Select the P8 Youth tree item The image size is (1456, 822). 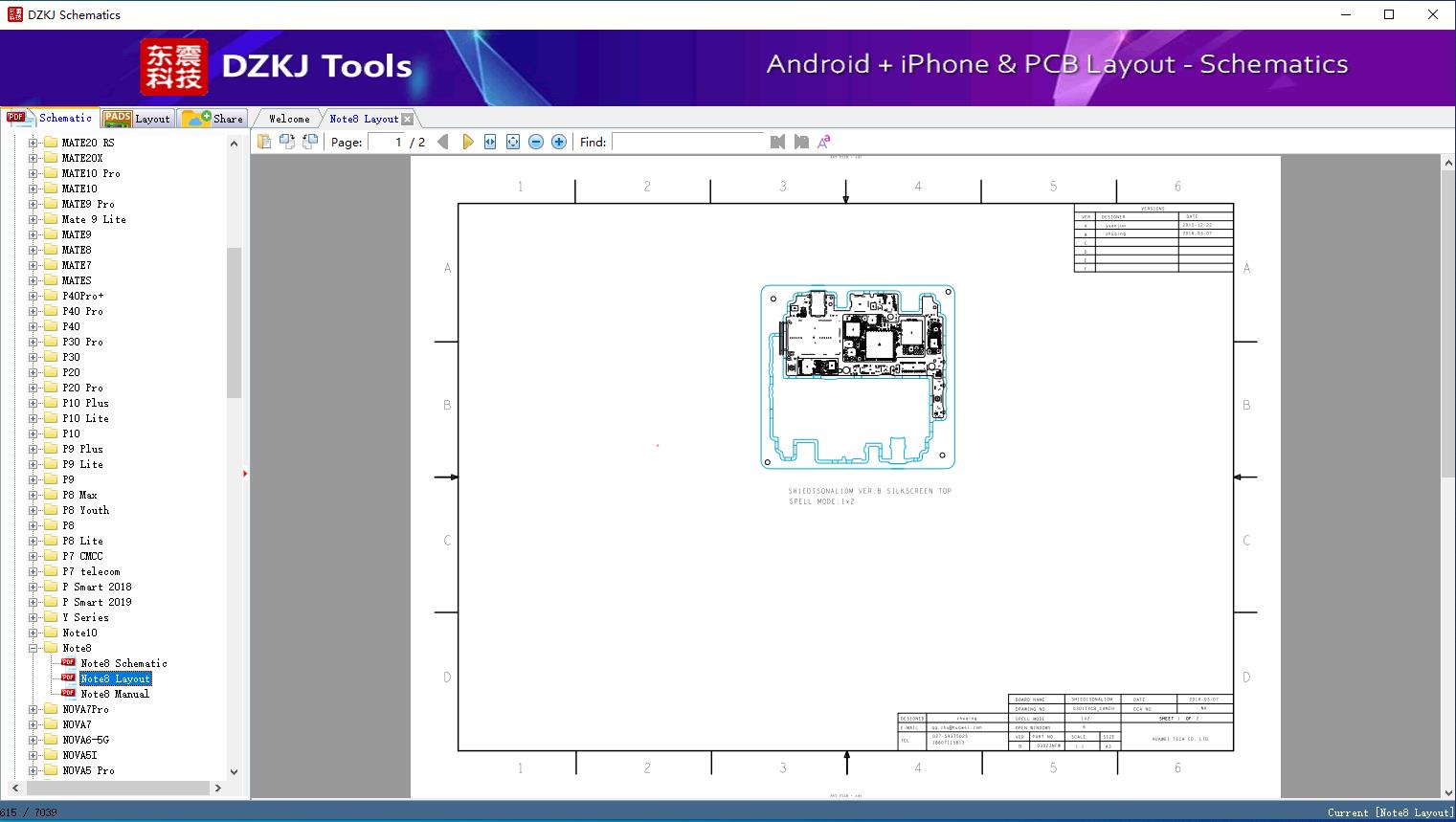coord(86,510)
